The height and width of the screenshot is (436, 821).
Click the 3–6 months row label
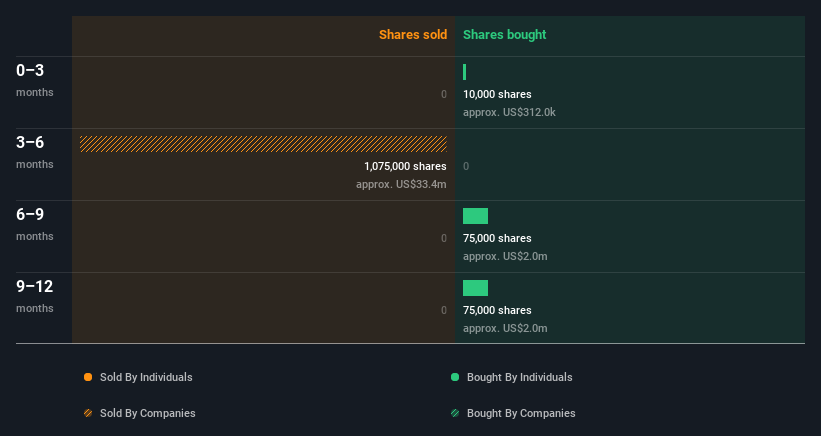[x=35, y=152]
